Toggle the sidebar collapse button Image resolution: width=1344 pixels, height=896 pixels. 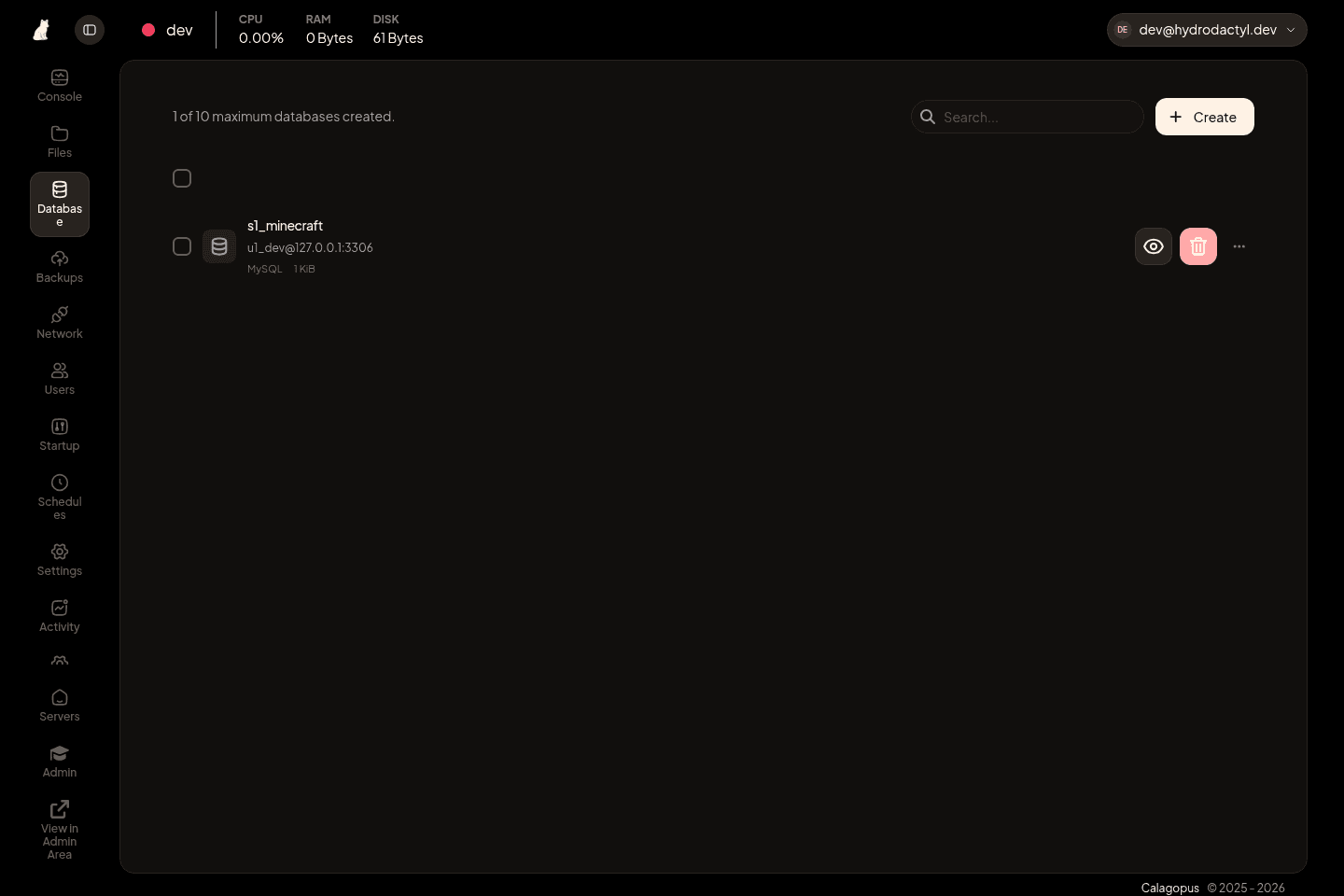(90, 30)
